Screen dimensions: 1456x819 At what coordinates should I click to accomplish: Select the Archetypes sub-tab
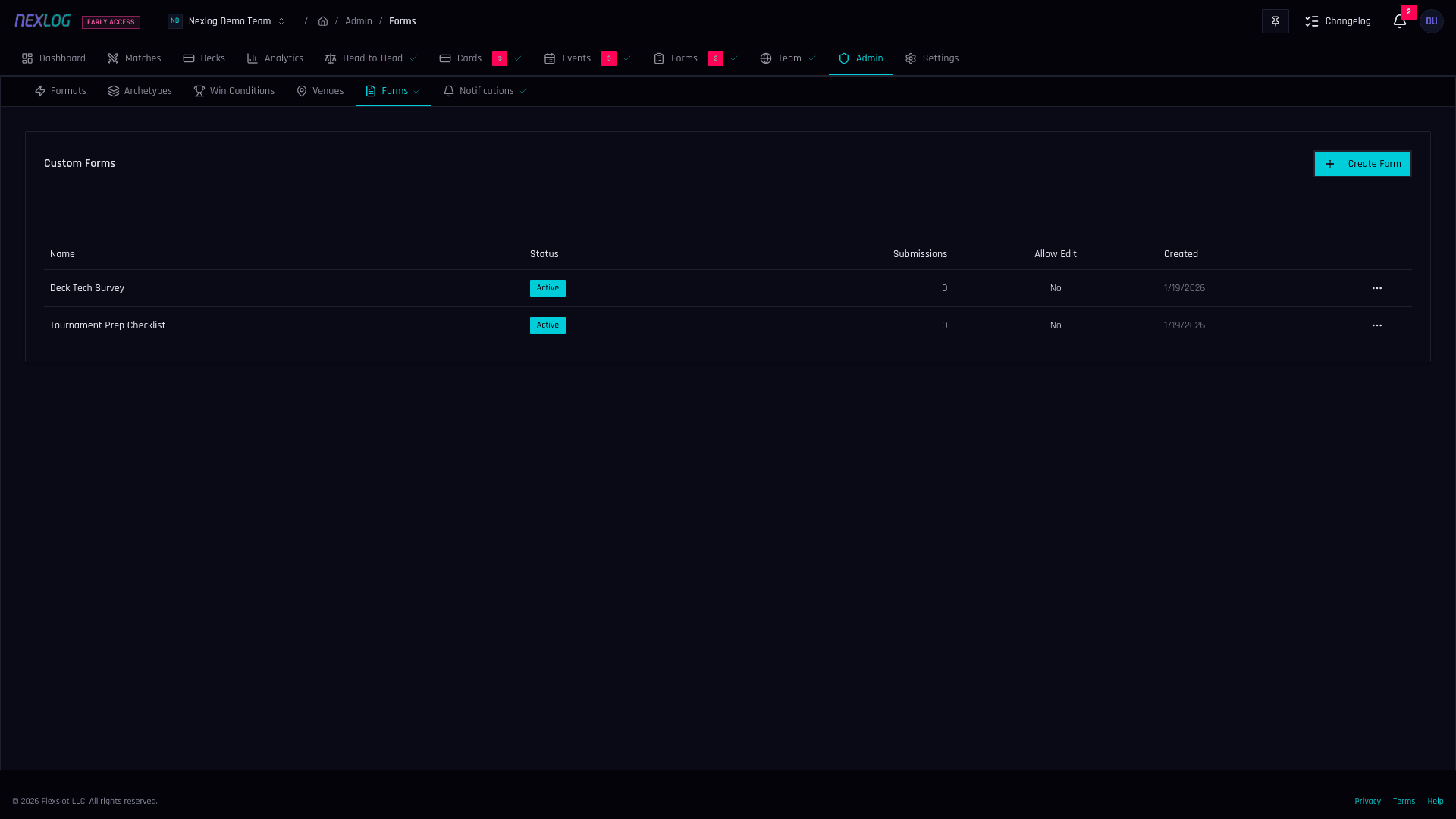[140, 91]
